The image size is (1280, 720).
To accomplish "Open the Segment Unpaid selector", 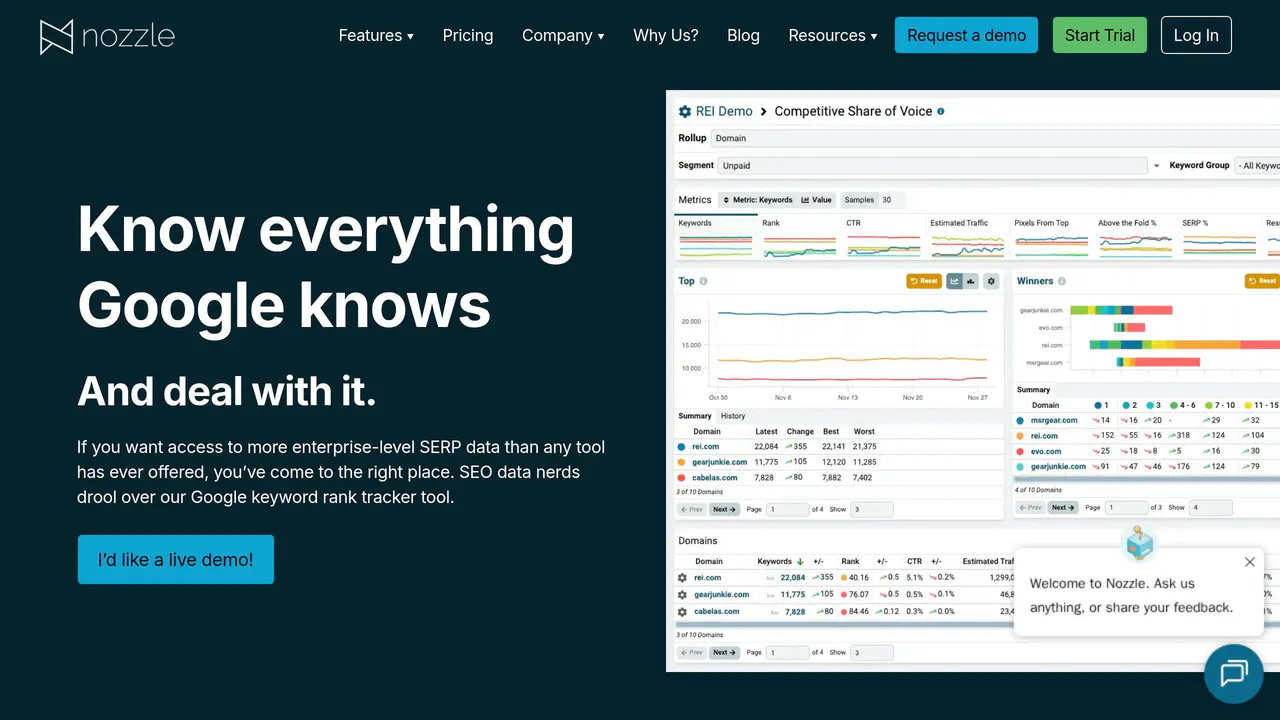I will coord(932,165).
